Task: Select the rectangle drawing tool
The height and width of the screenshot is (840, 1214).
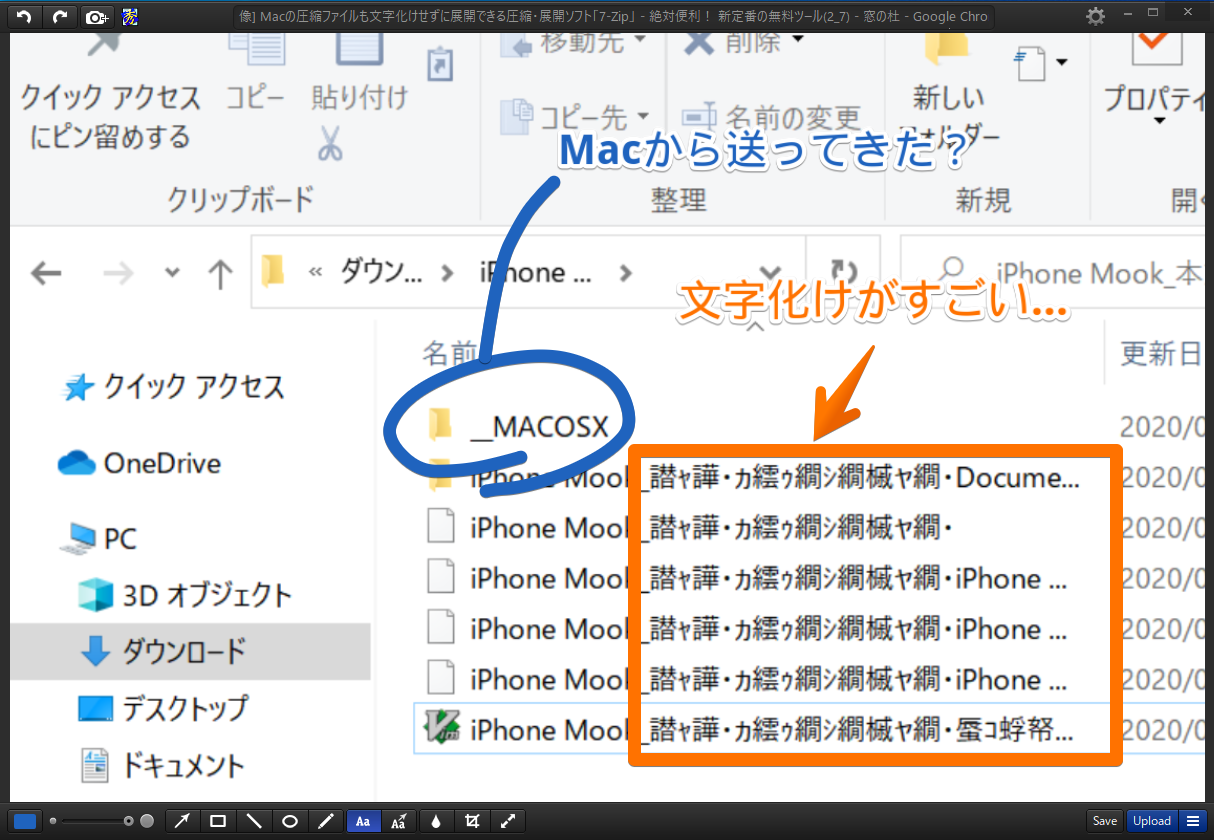Action: pos(218,820)
